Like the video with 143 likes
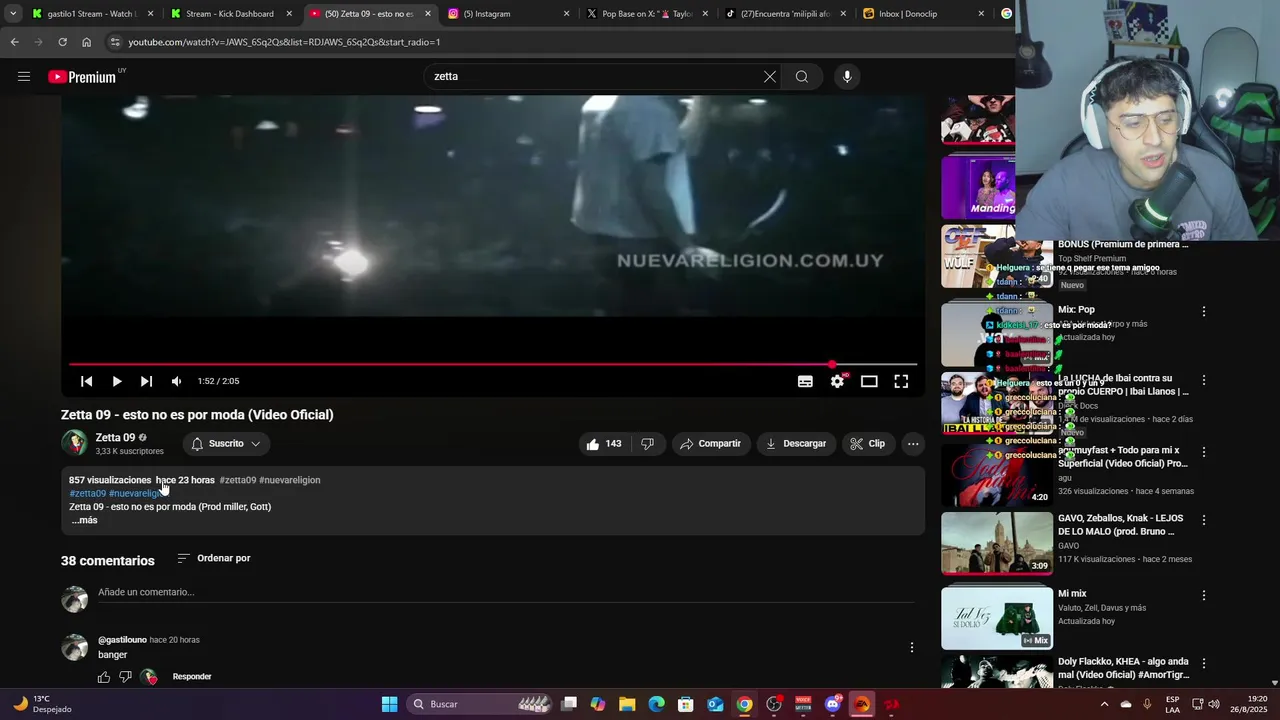This screenshot has width=1280, height=720. (x=604, y=444)
